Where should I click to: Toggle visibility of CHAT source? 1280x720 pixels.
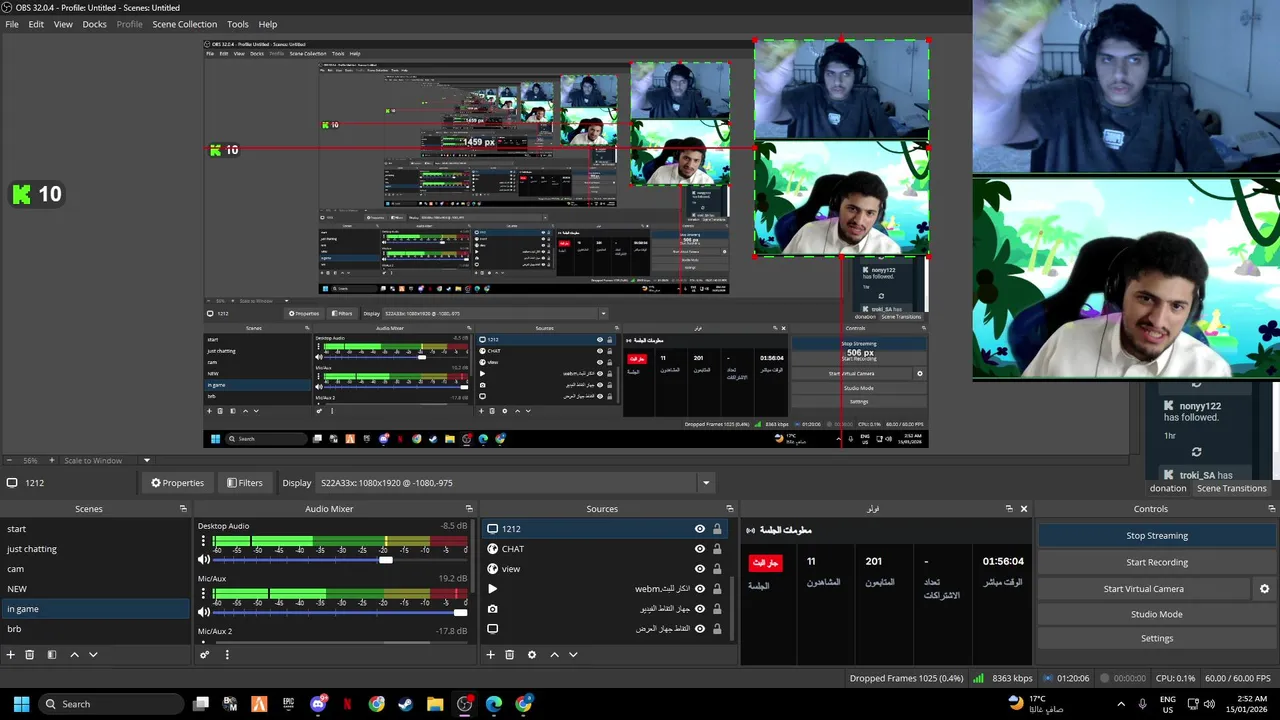700,549
